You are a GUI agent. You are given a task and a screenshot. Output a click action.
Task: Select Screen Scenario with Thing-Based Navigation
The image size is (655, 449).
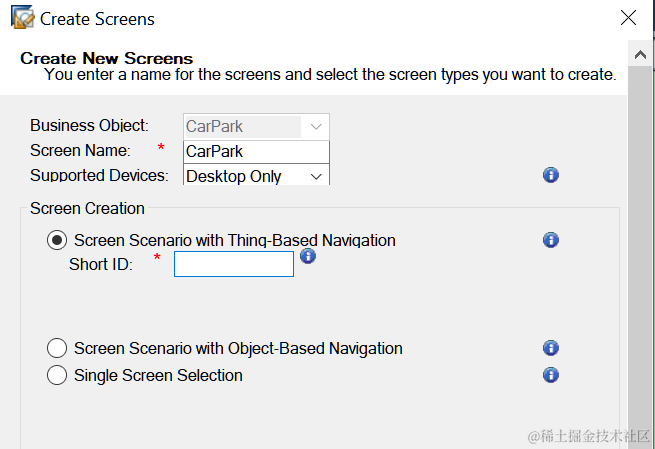tap(58, 240)
